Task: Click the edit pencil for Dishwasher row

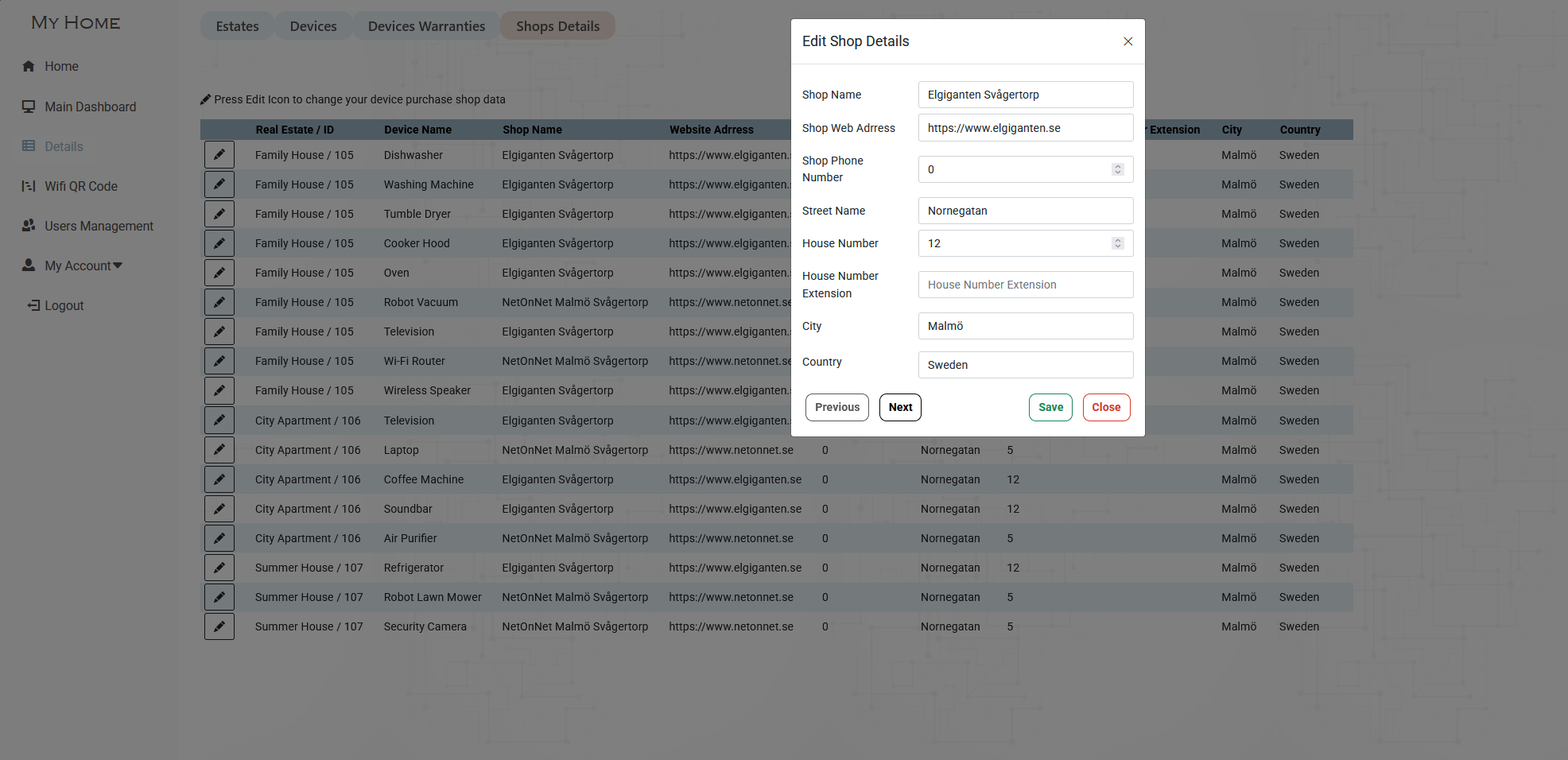Action: click(x=219, y=155)
